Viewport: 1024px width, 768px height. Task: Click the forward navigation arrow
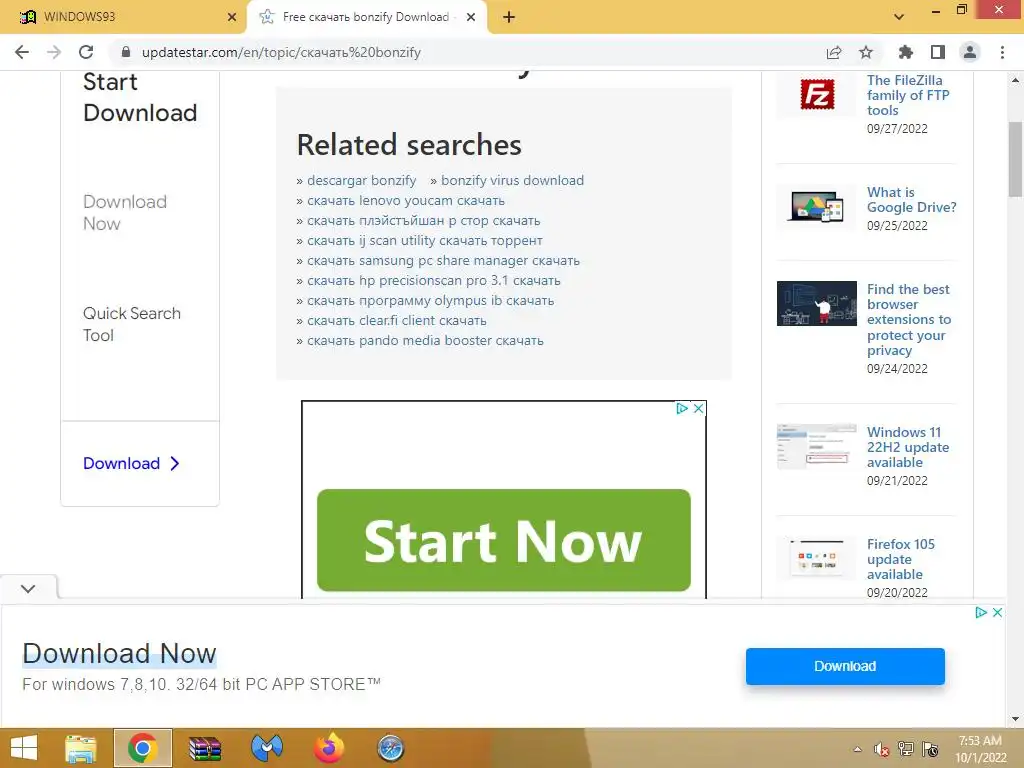[54, 52]
